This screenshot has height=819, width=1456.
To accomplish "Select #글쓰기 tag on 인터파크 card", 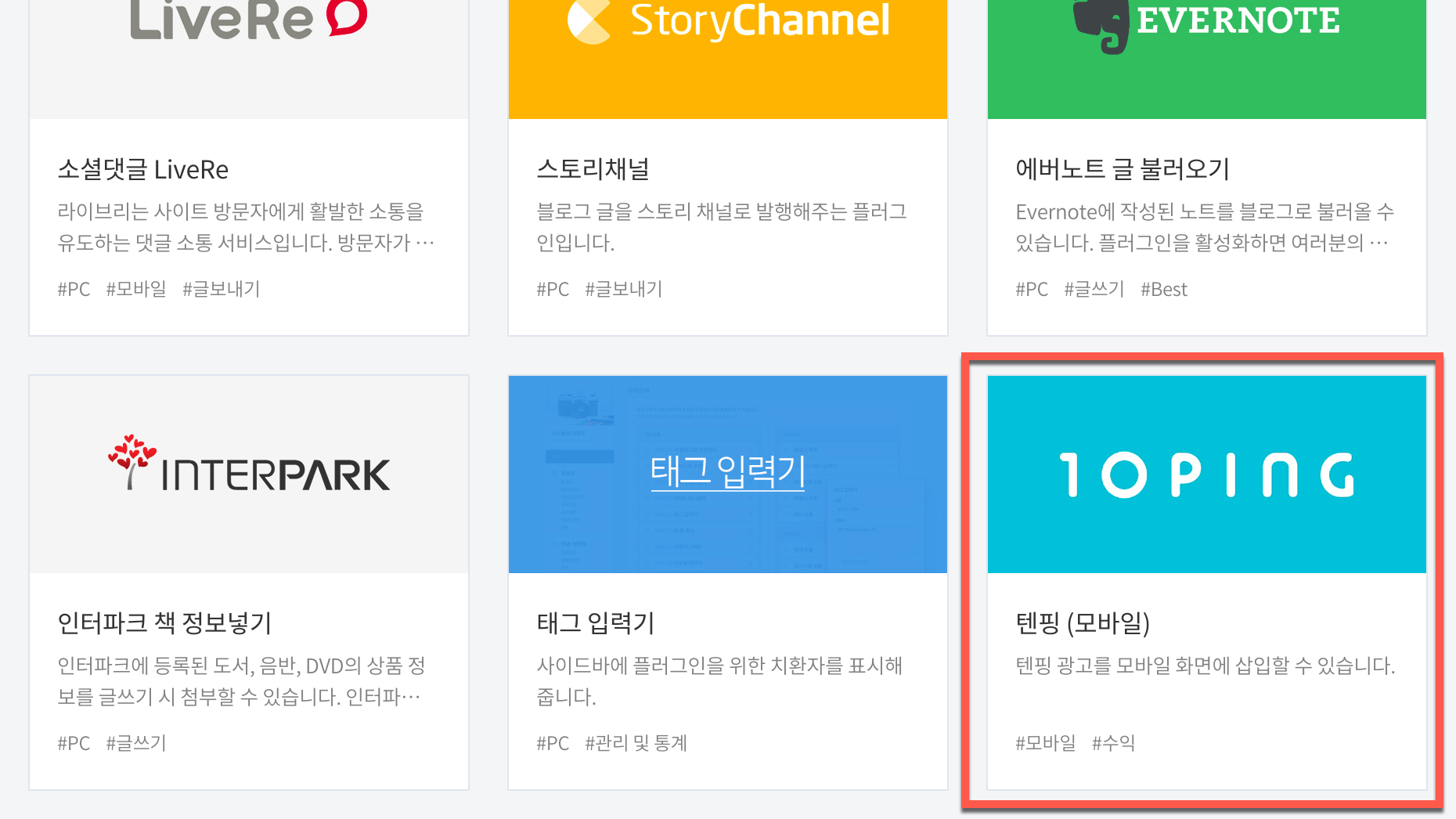I will pyautogui.click(x=136, y=743).
